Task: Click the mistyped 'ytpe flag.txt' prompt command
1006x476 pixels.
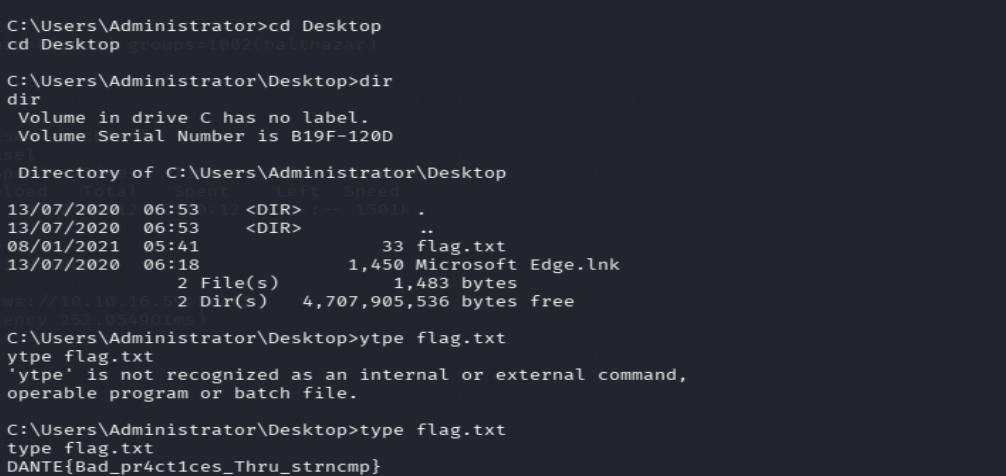Action: click(x=432, y=338)
